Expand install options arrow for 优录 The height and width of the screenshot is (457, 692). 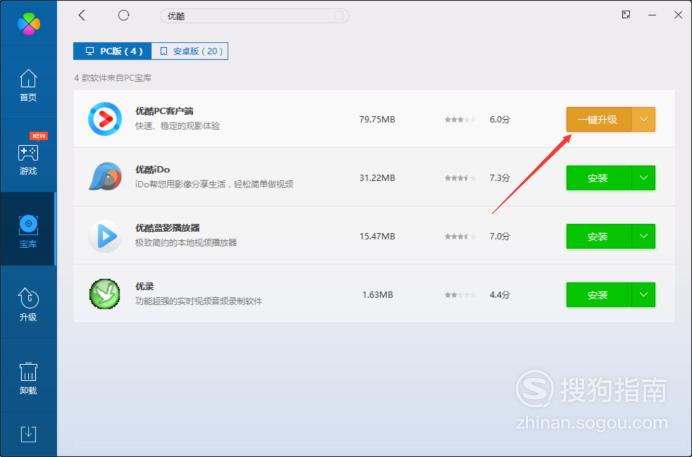click(x=644, y=295)
